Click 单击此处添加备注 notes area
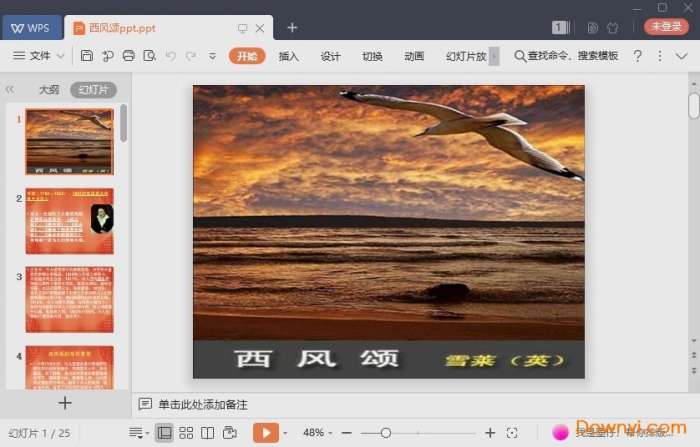700x447 pixels. coord(203,405)
